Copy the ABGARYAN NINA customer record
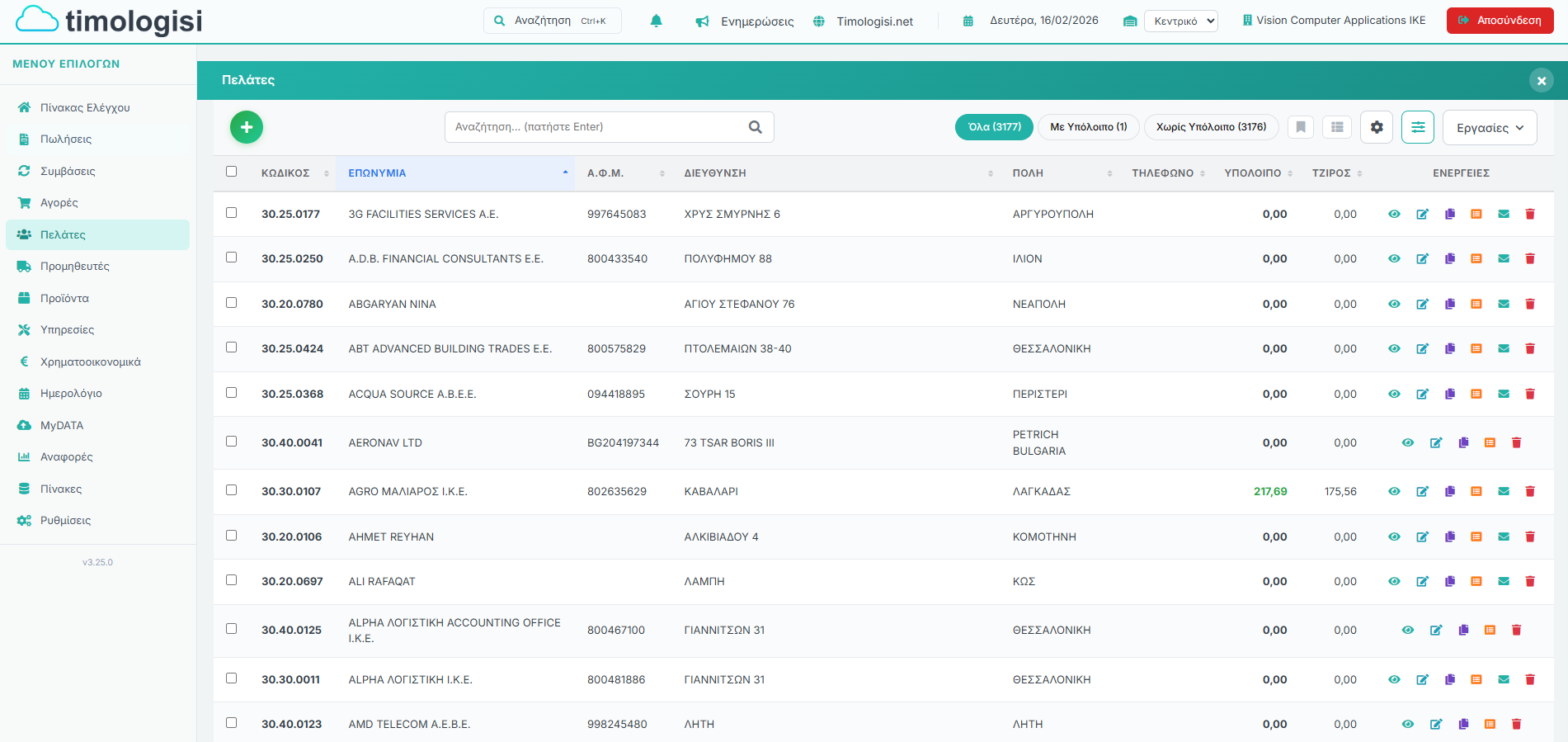Screen dimensions: 1568x742 (x=1449, y=305)
